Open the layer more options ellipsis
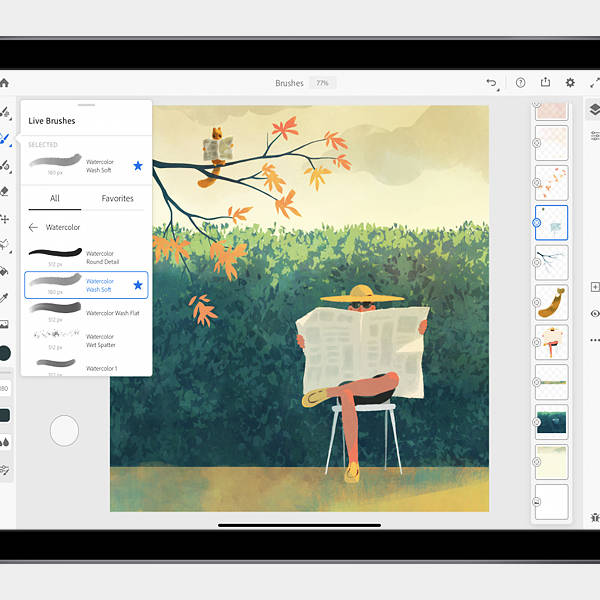This screenshot has width=600, height=600. 595,340
